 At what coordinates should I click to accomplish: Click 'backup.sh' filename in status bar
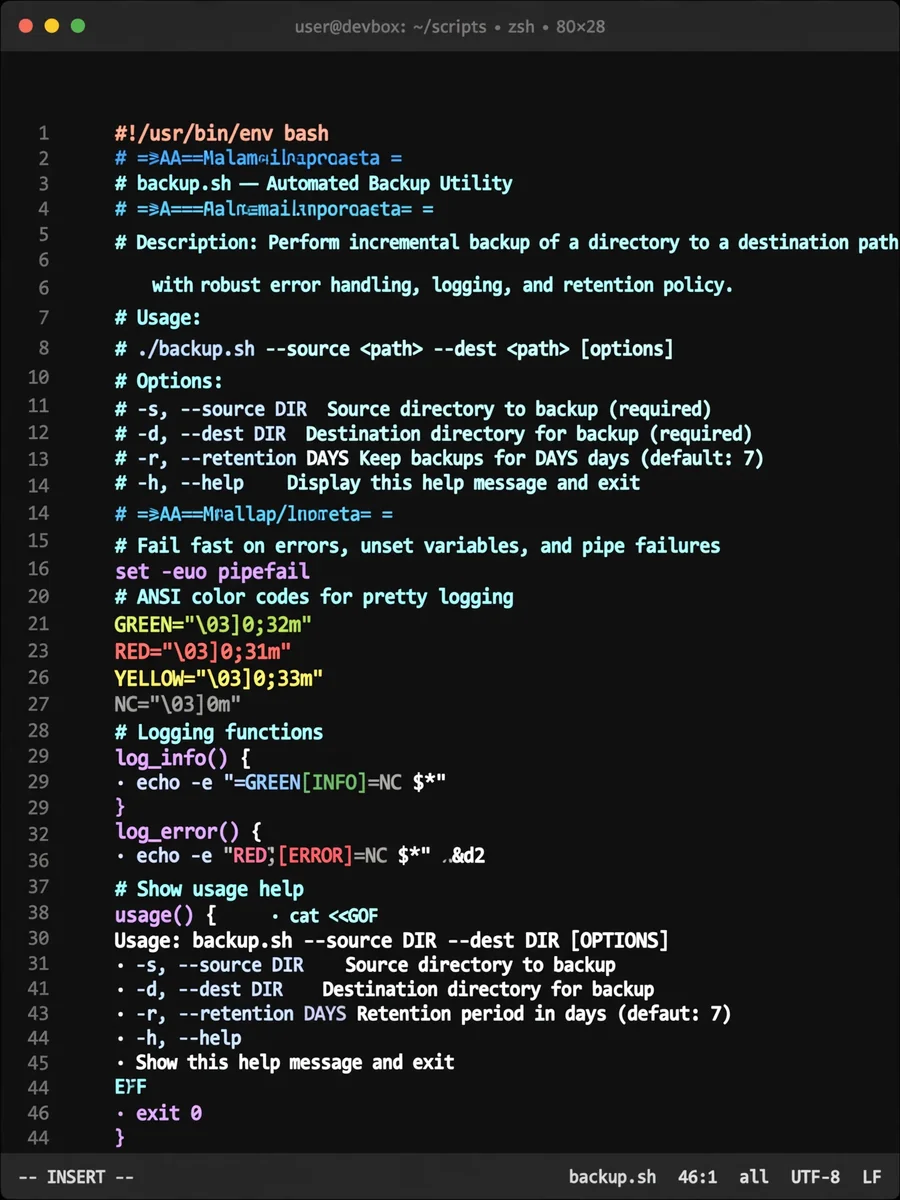[x=612, y=1177]
